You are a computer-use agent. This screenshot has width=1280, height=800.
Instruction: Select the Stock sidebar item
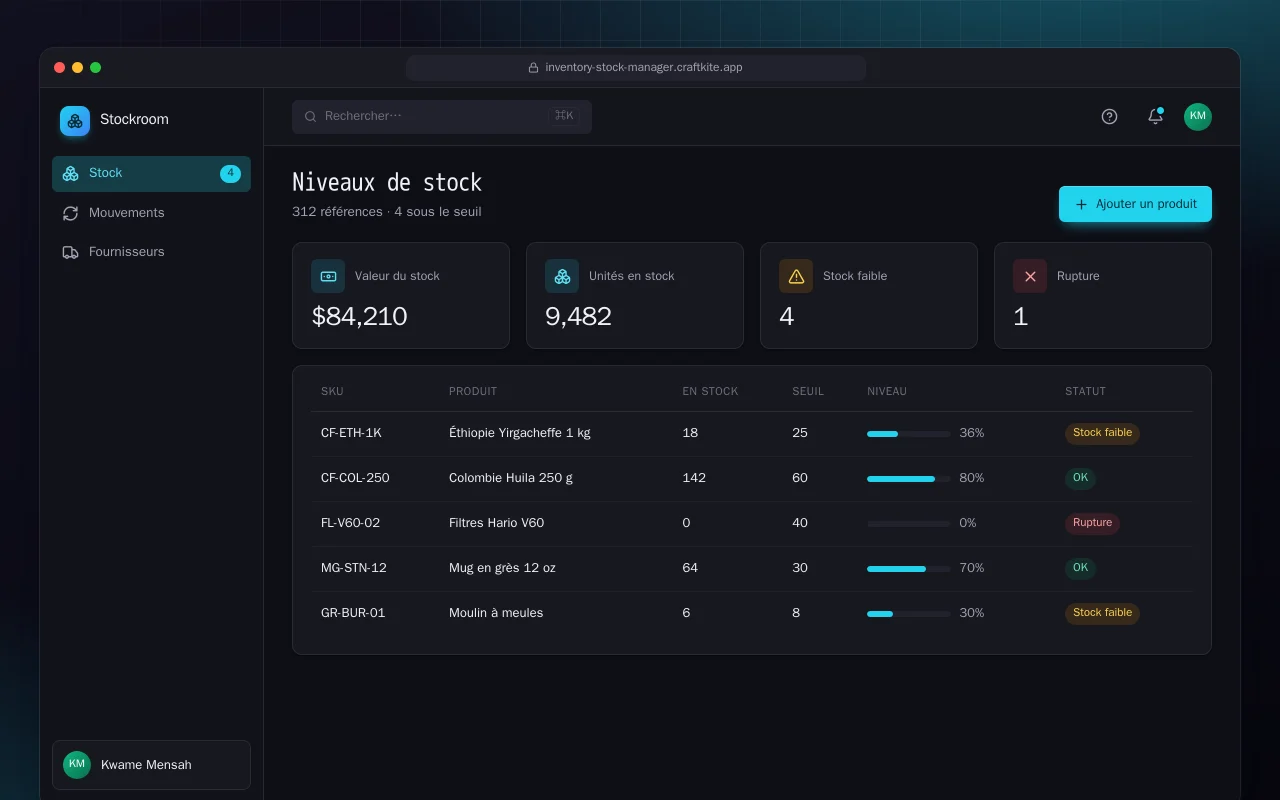tap(151, 173)
